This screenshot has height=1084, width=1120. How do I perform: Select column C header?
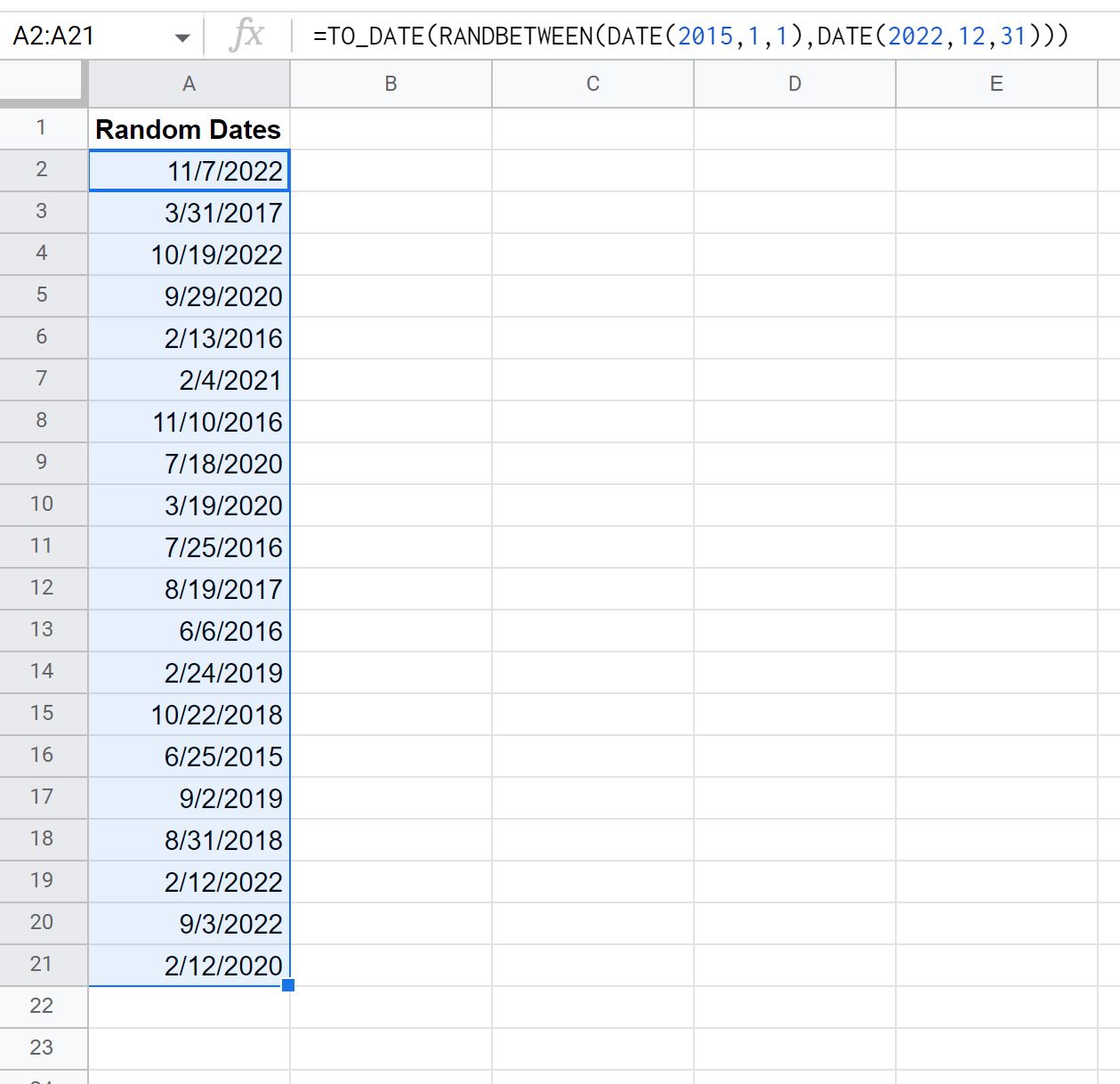[x=592, y=85]
